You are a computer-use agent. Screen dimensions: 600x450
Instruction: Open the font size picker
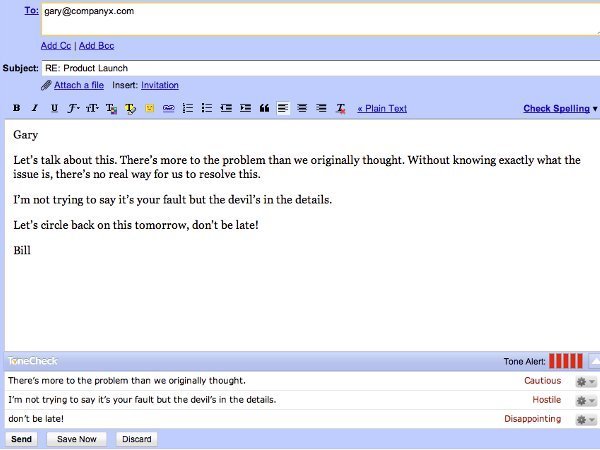tap(92, 108)
